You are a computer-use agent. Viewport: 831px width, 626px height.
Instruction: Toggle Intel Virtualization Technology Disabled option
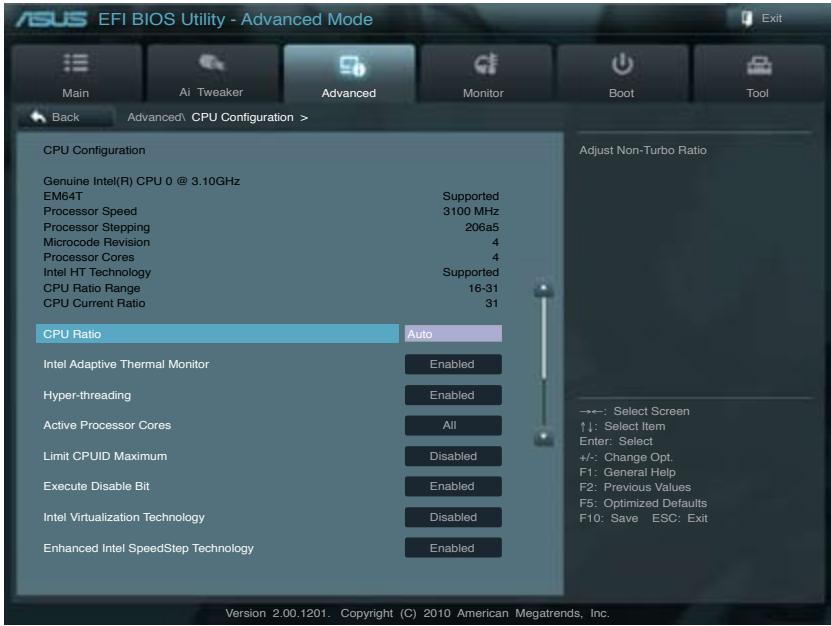(453, 517)
